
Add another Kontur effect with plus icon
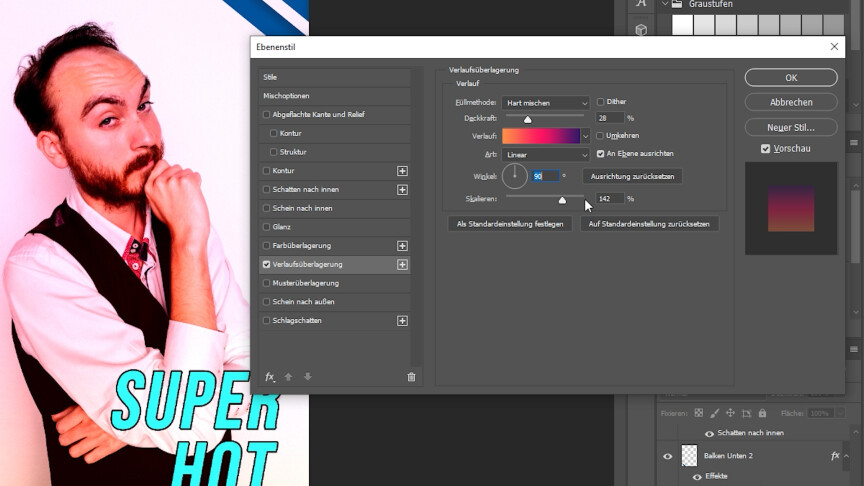(402, 171)
